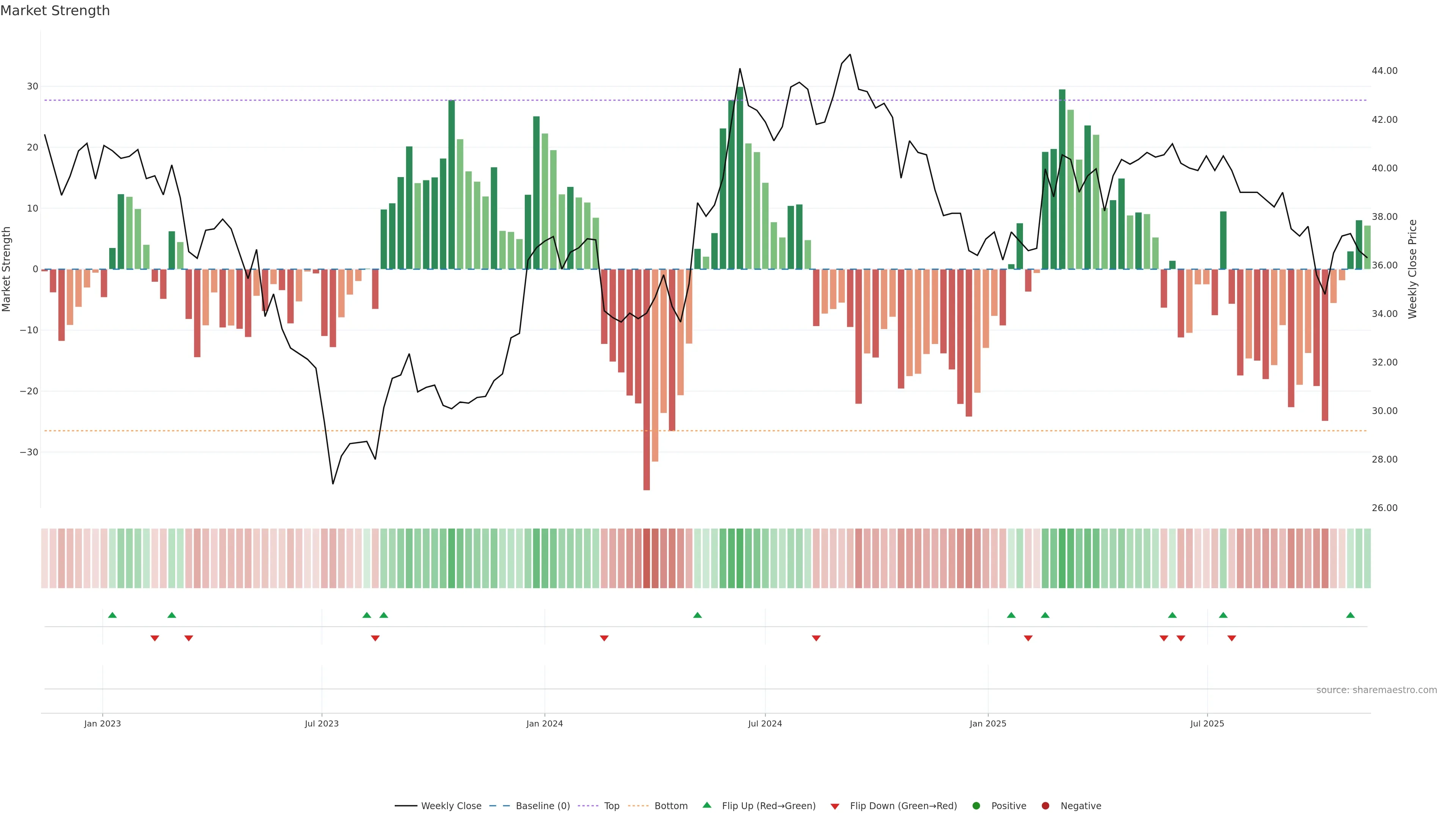Click the last green flip-up triangle at far right
The image size is (1456, 819).
1350,615
